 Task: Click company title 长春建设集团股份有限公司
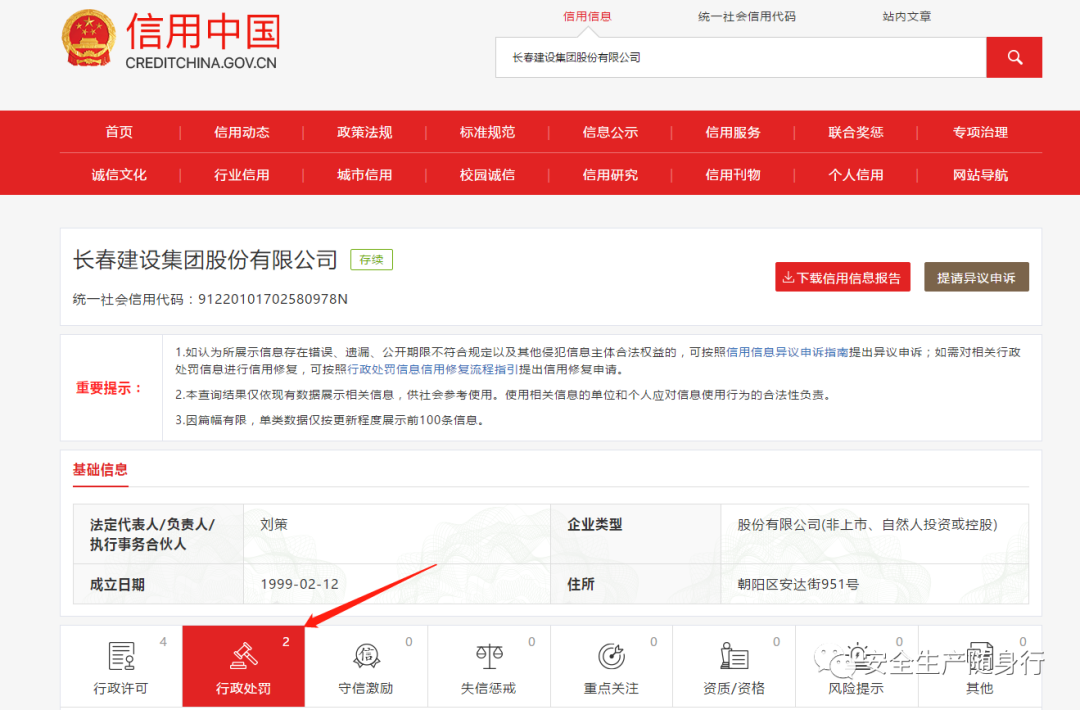coord(205,260)
